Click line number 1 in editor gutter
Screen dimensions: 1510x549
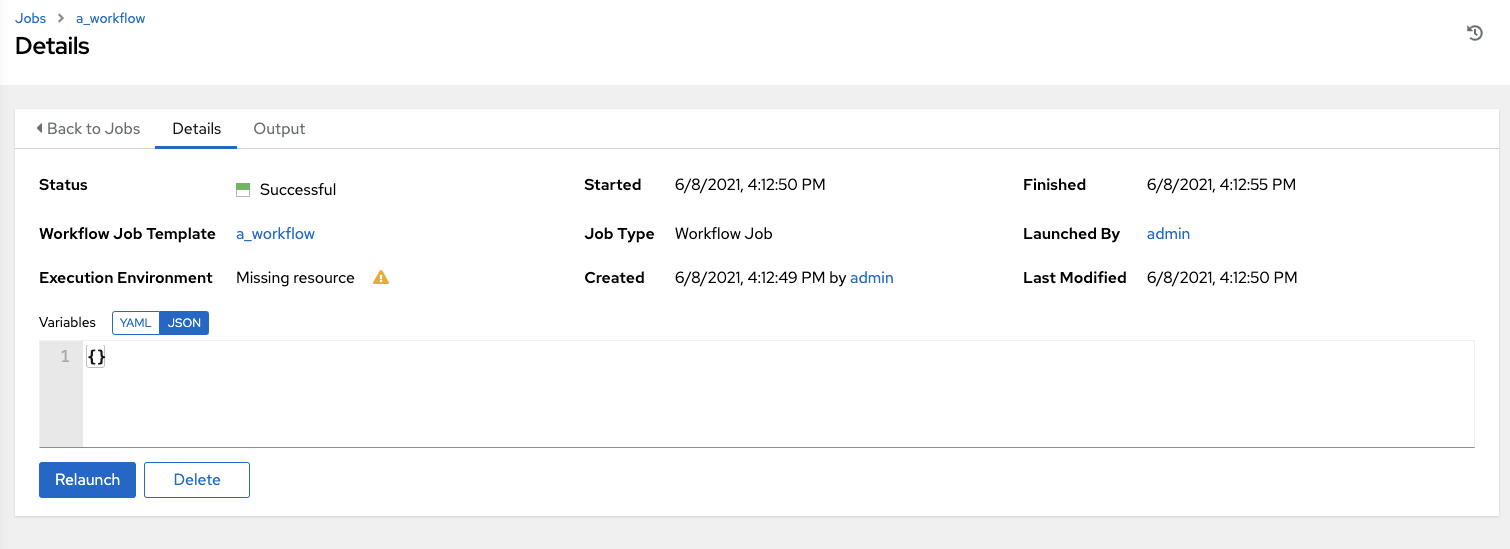65,357
